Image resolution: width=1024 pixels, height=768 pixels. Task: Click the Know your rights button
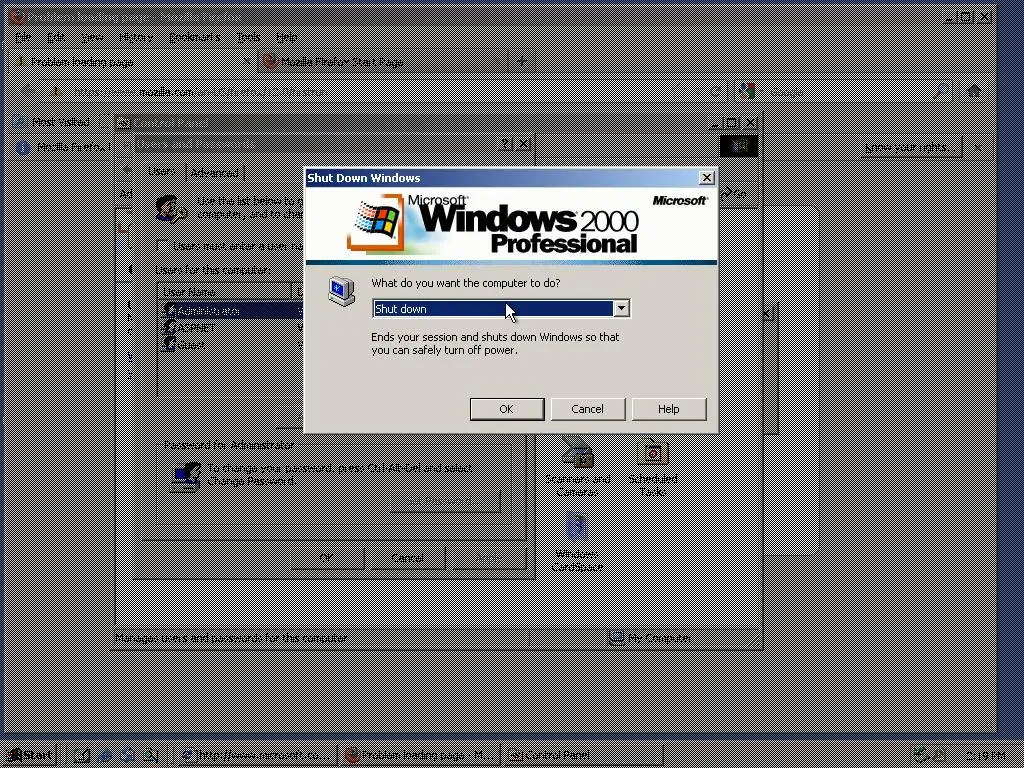pyautogui.click(x=912, y=148)
